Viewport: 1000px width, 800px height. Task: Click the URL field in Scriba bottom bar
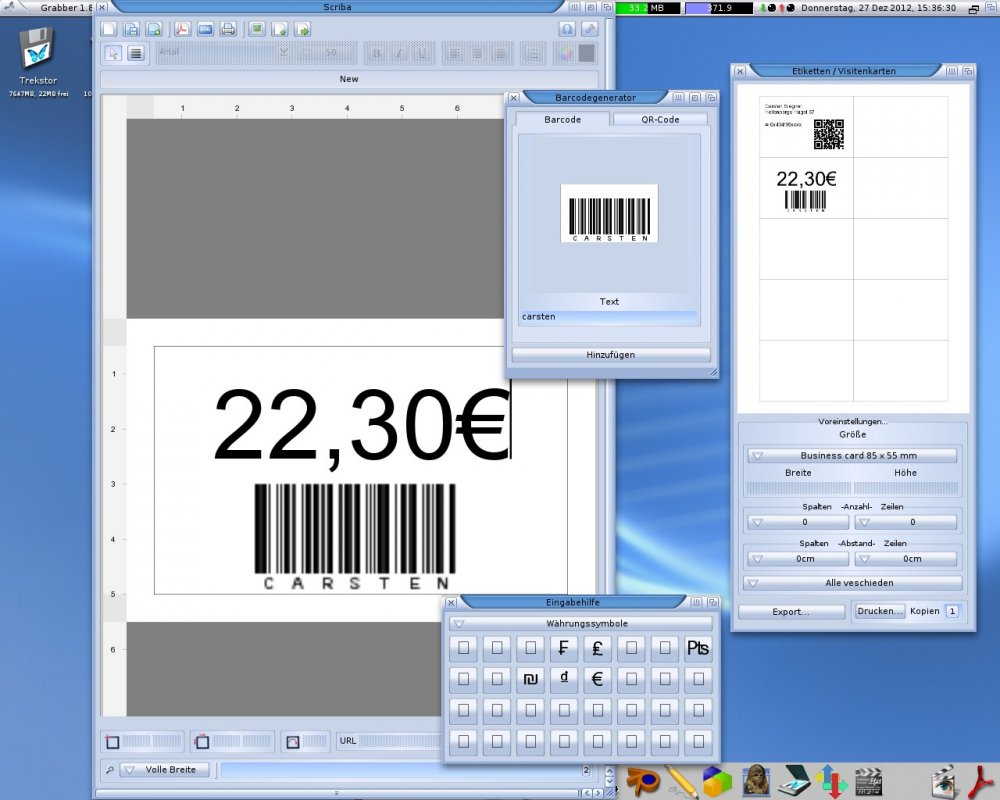tap(399, 741)
